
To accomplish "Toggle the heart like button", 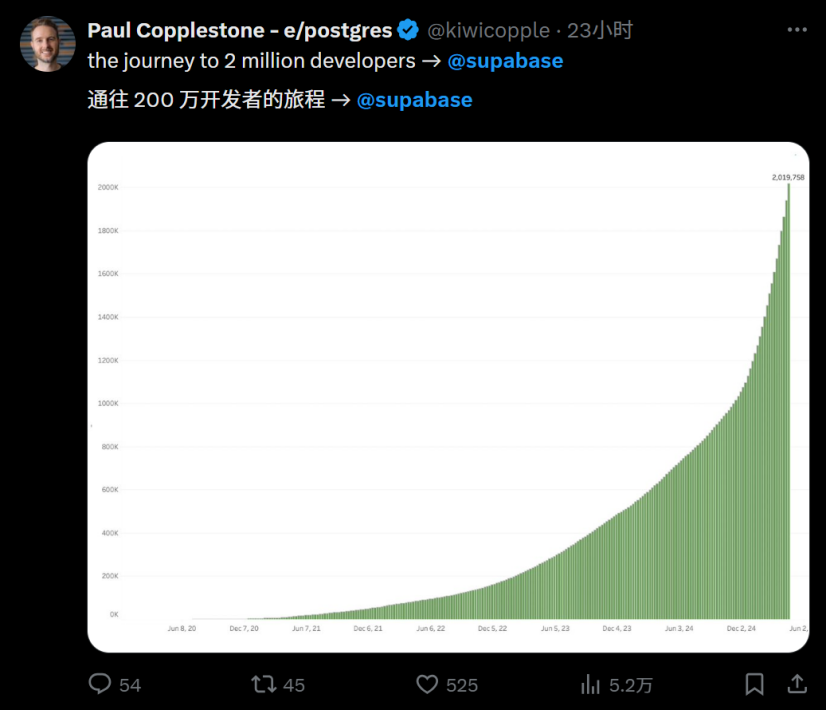I will pos(427,684).
